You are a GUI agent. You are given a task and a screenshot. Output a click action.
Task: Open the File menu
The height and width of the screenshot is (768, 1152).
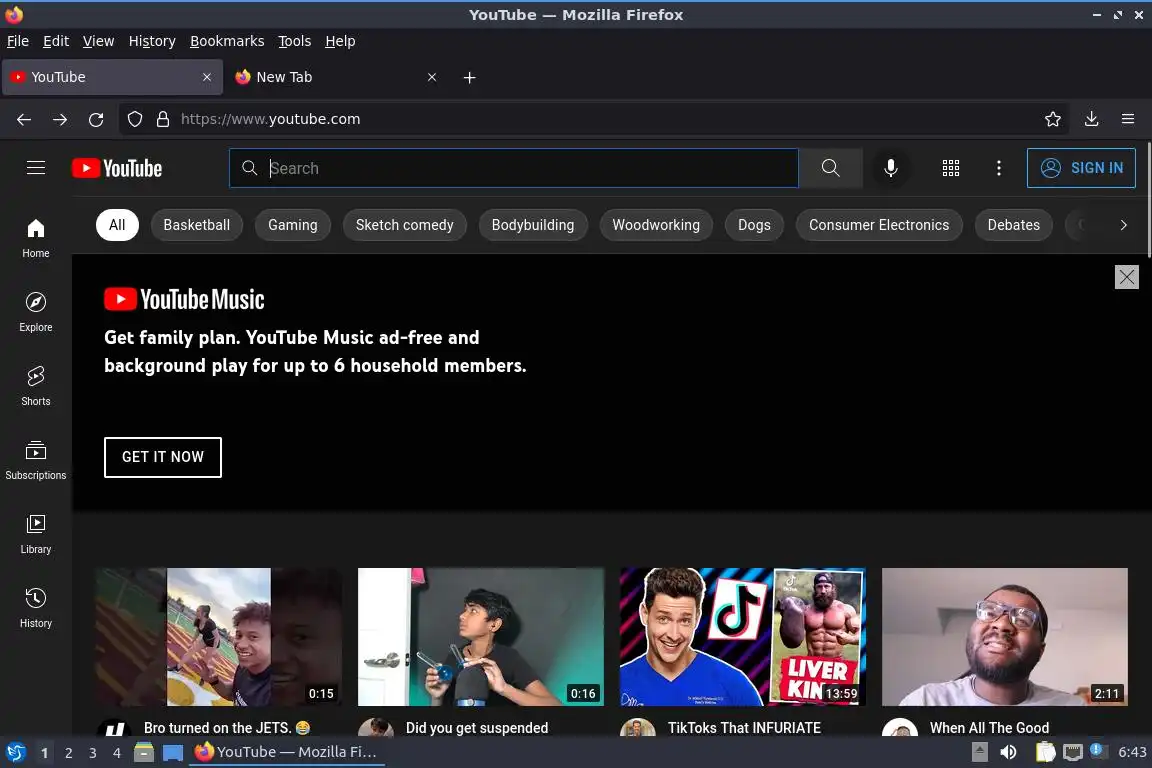[x=18, y=41]
